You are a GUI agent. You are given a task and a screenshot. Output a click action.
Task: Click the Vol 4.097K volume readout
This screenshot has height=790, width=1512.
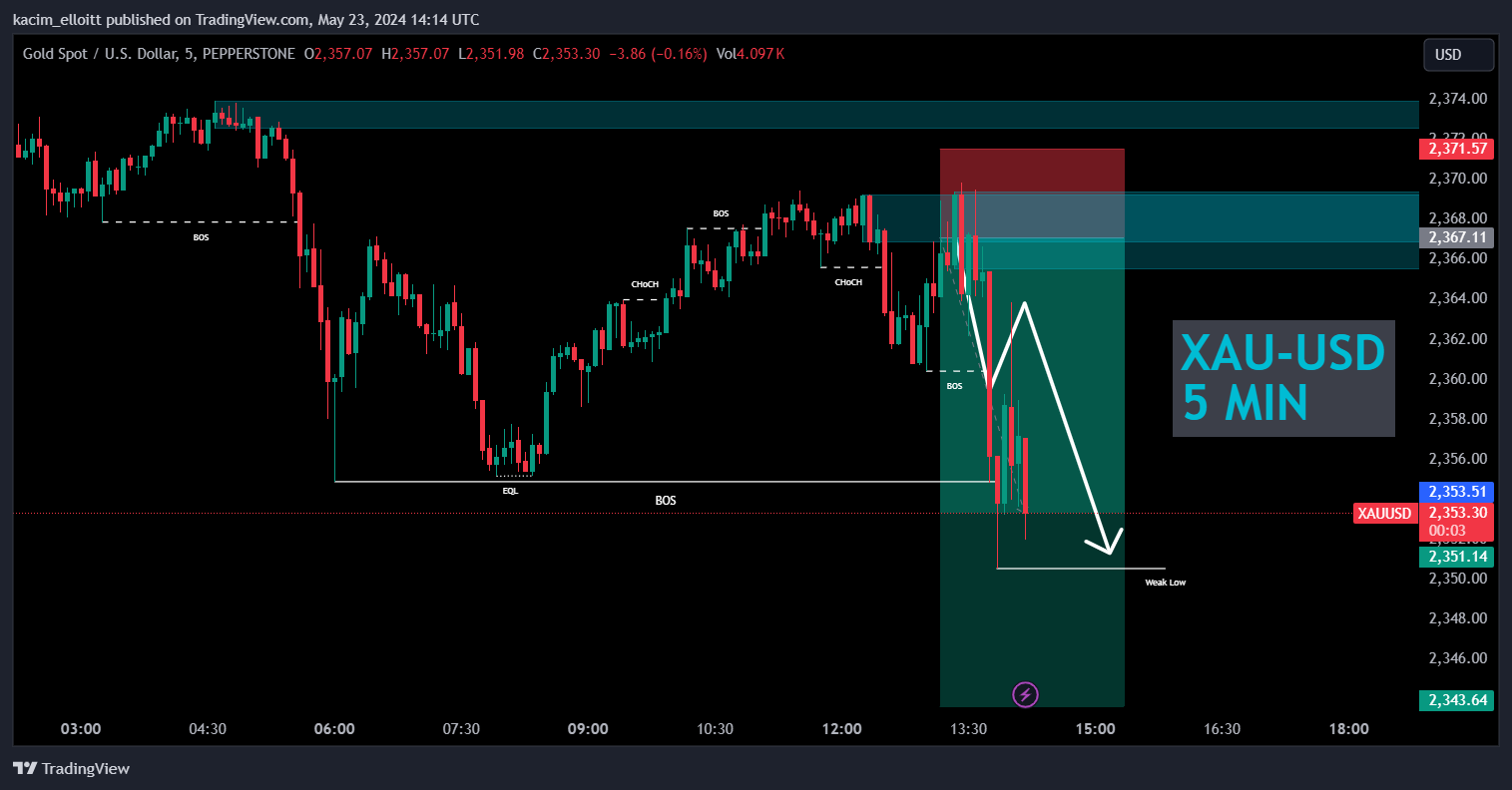click(x=750, y=54)
